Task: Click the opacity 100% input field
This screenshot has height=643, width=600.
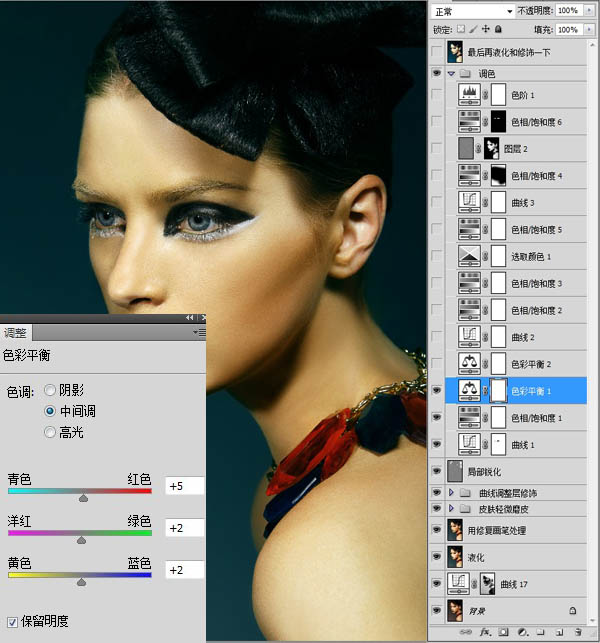Action: point(569,11)
